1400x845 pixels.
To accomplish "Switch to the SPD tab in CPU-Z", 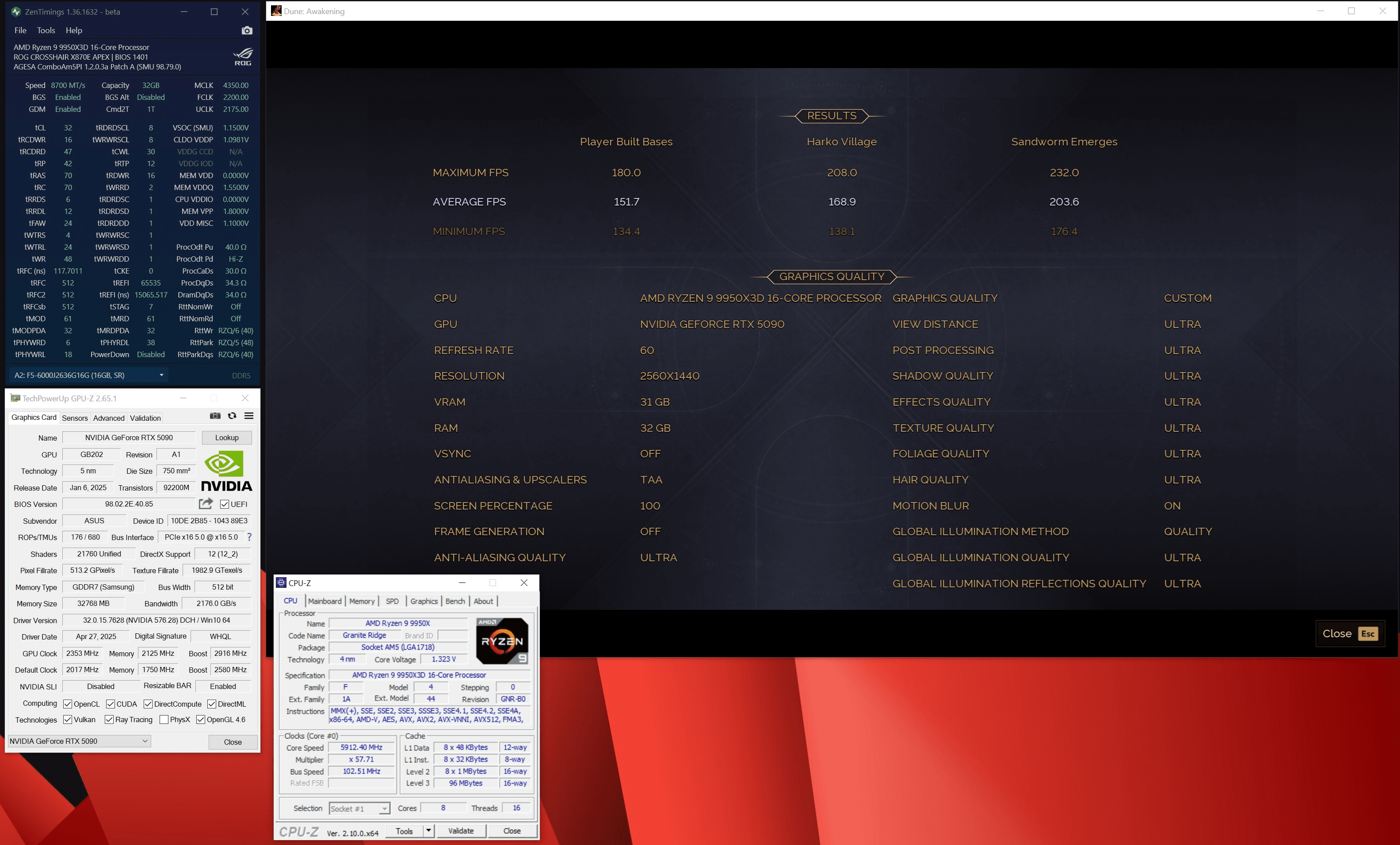I will tap(392, 601).
